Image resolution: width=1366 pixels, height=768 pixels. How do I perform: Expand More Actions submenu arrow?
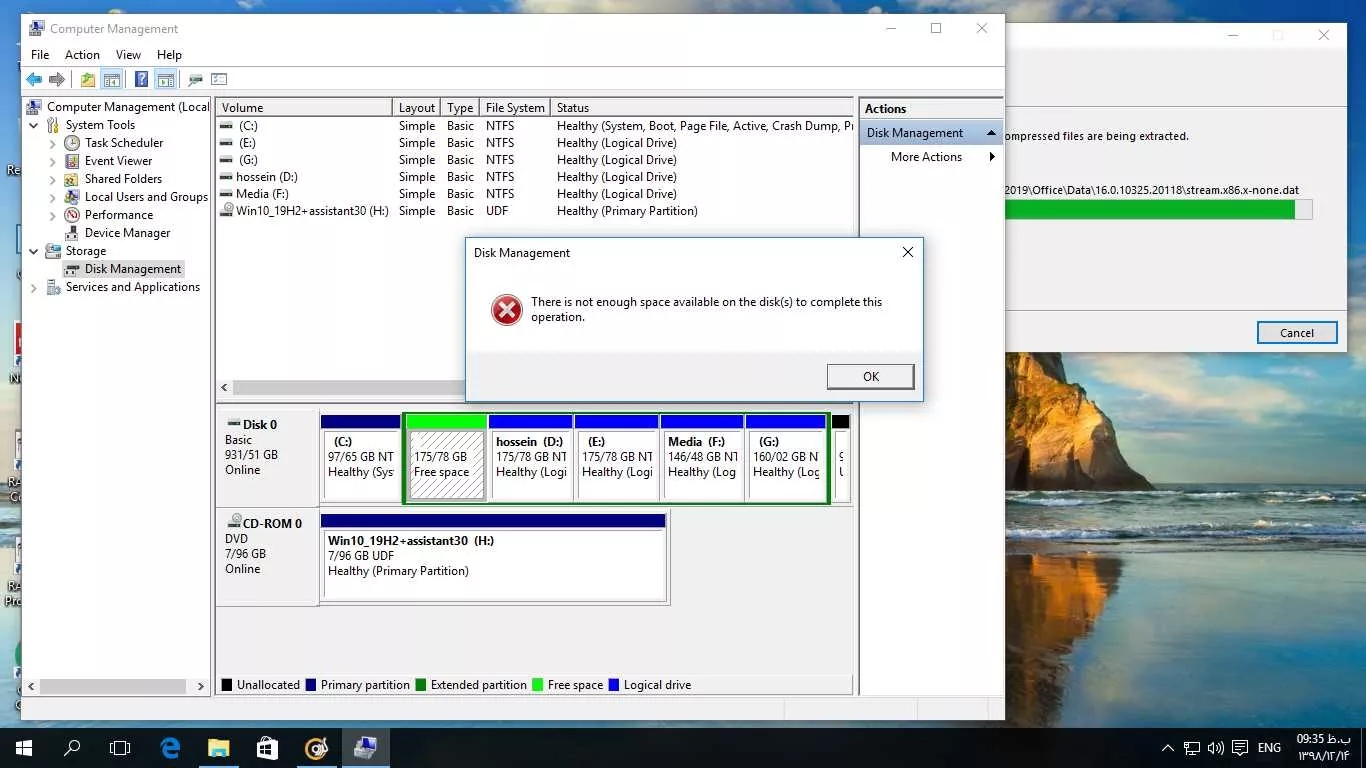coord(992,157)
